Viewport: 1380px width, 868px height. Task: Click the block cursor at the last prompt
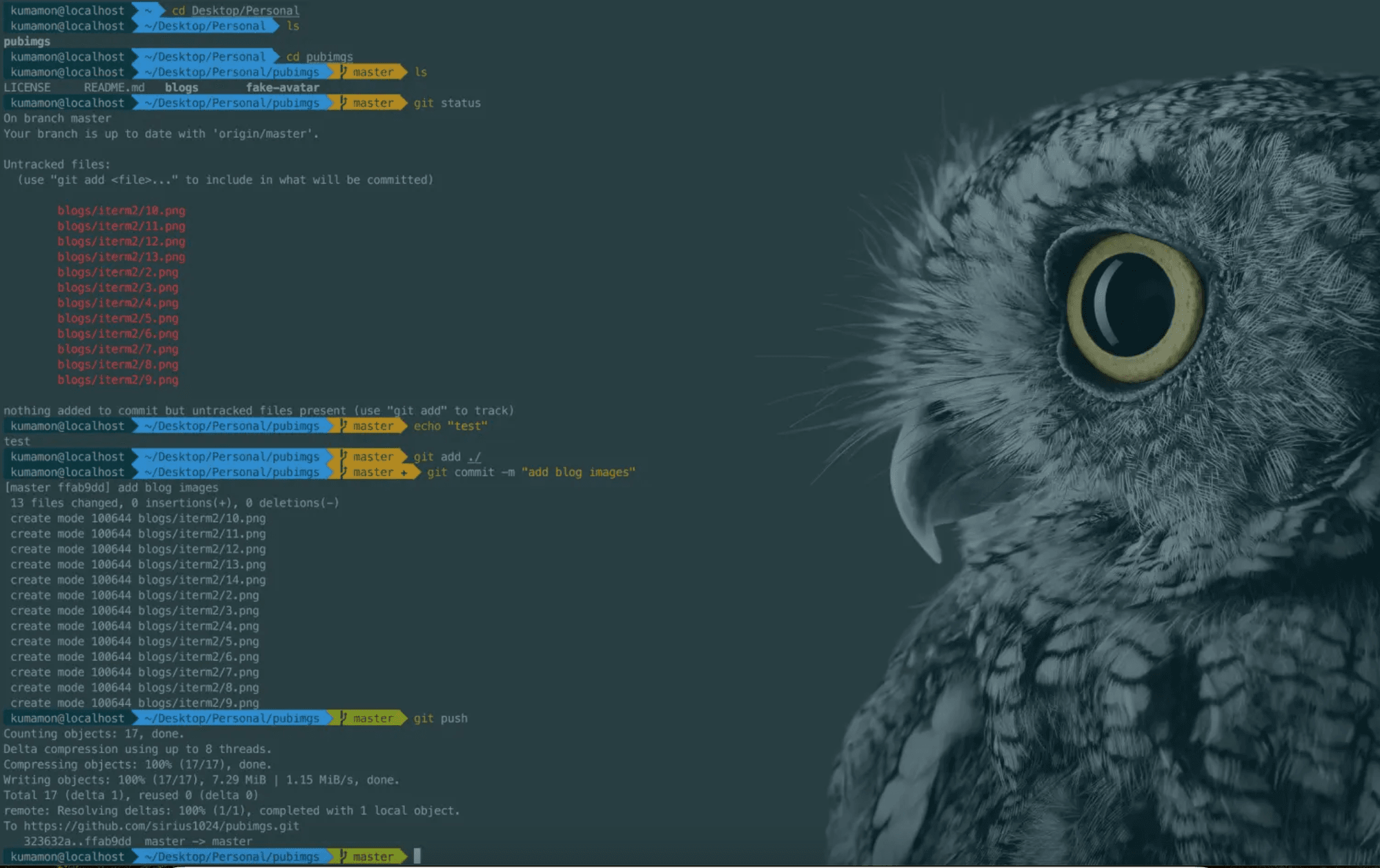tap(417, 856)
